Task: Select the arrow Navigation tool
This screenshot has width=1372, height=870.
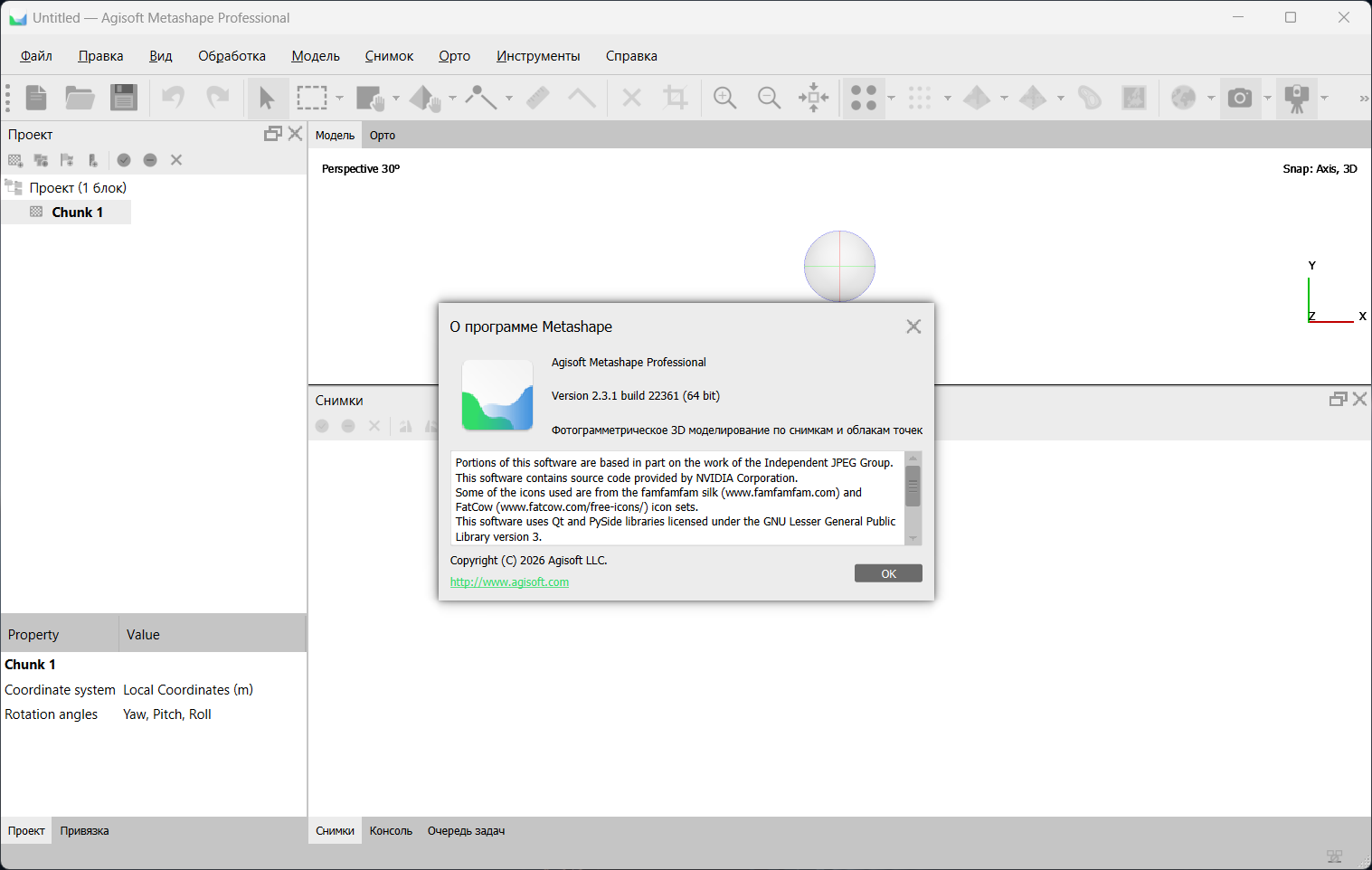Action: [x=267, y=98]
